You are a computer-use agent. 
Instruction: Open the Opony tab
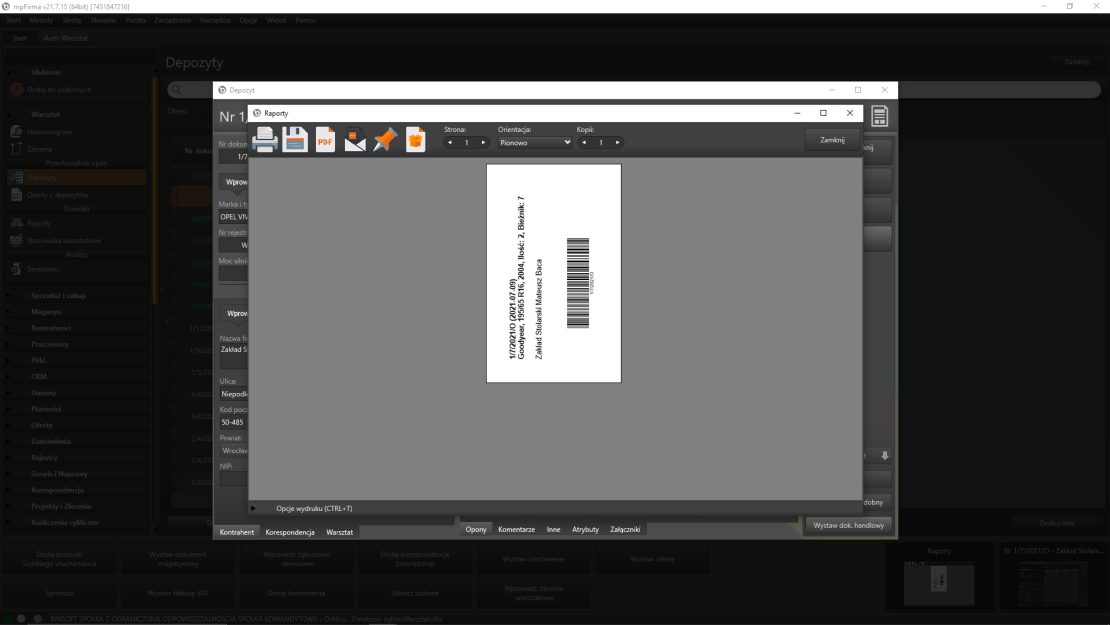[x=476, y=529]
